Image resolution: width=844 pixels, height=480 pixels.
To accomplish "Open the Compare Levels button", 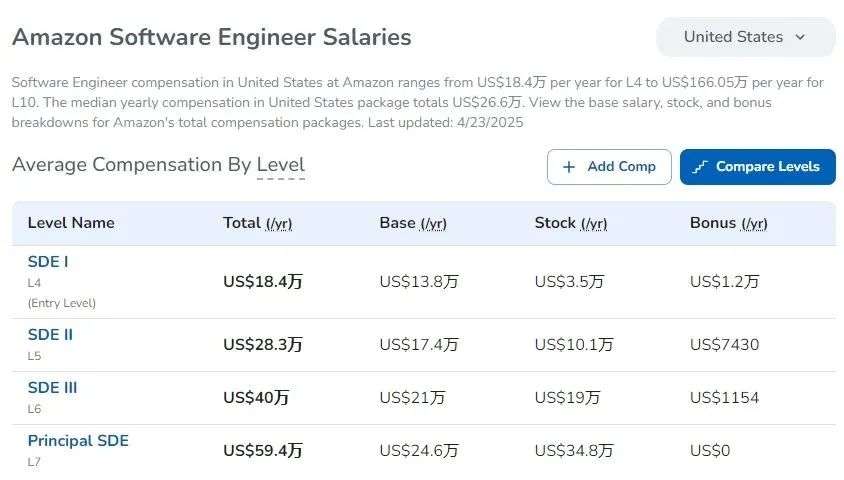I will 757,167.
